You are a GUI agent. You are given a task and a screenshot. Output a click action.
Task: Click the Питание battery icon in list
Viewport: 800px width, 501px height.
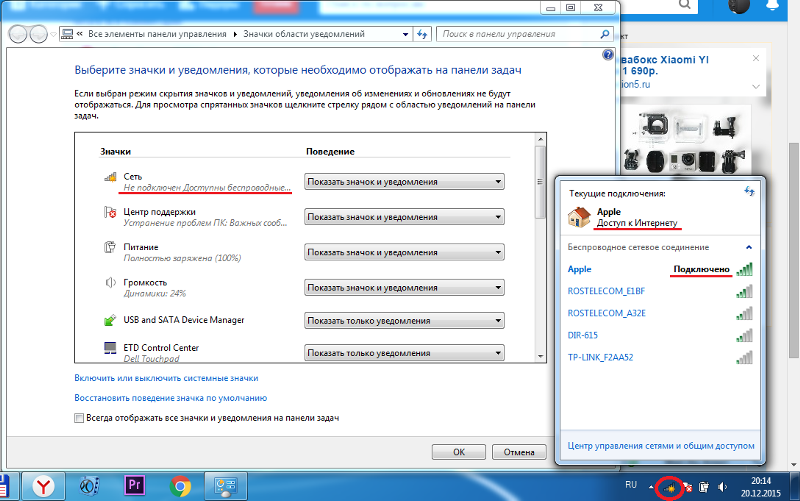(x=110, y=247)
